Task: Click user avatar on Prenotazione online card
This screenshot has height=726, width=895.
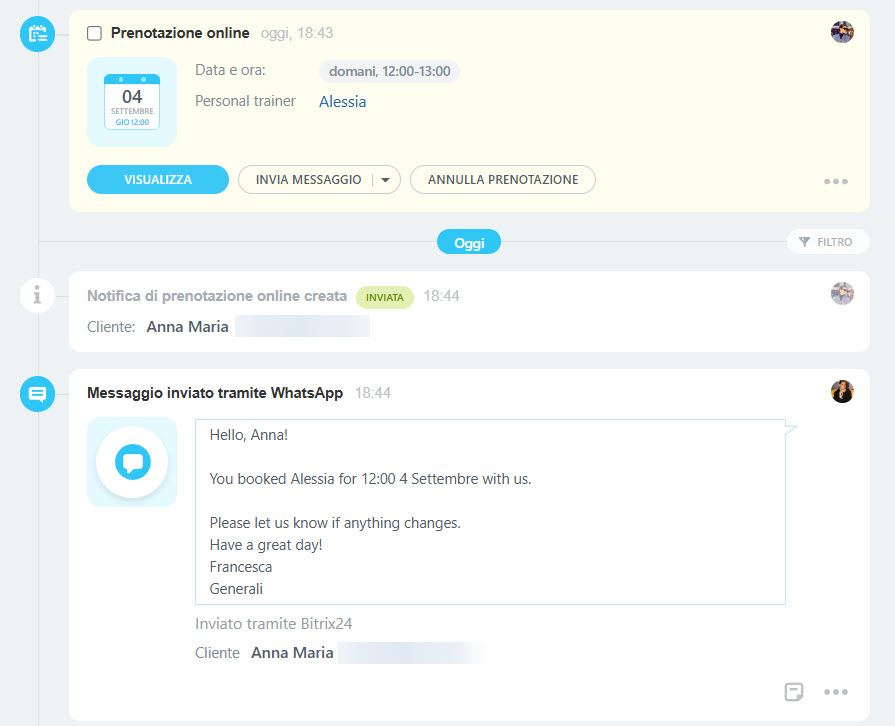Action: coord(842,32)
